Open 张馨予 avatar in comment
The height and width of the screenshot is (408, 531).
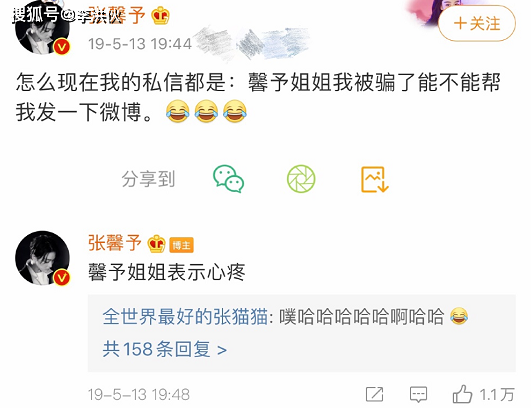(43, 258)
